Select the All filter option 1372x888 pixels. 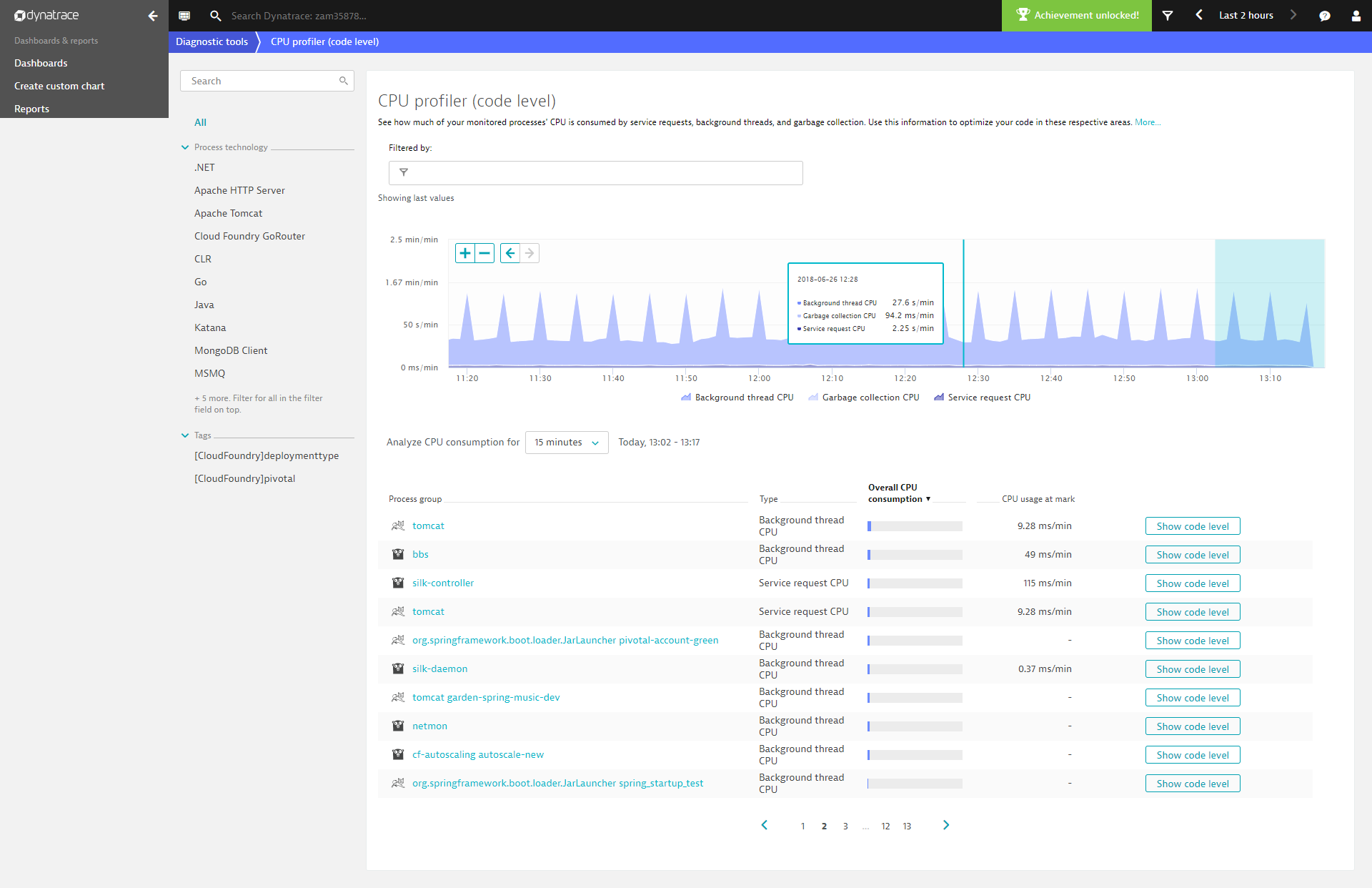[x=200, y=122]
